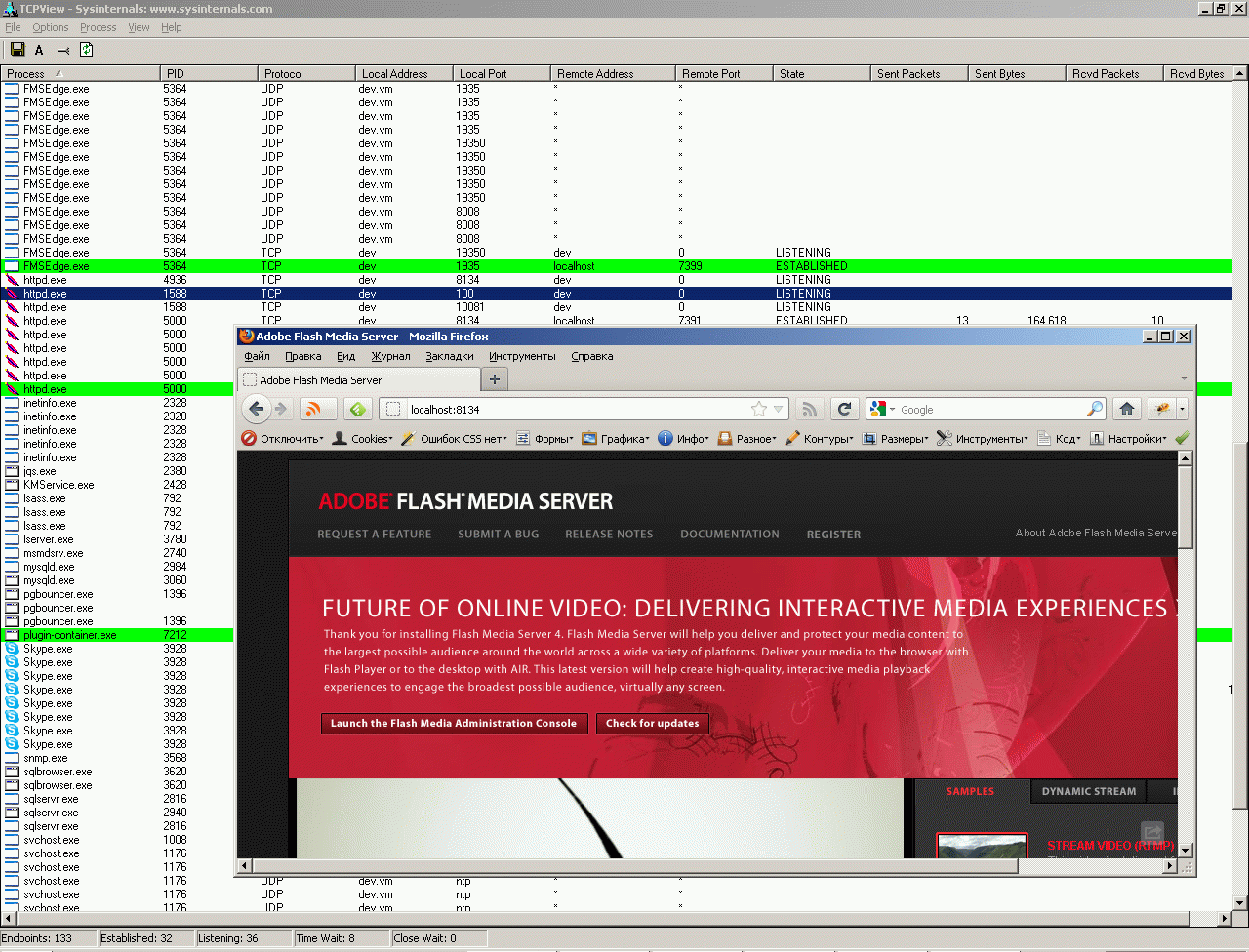The height and width of the screenshot is (952, 1249).
Task: Click the green checkmark on Web Developer toolbar
Action: [x=1183, y=438]
